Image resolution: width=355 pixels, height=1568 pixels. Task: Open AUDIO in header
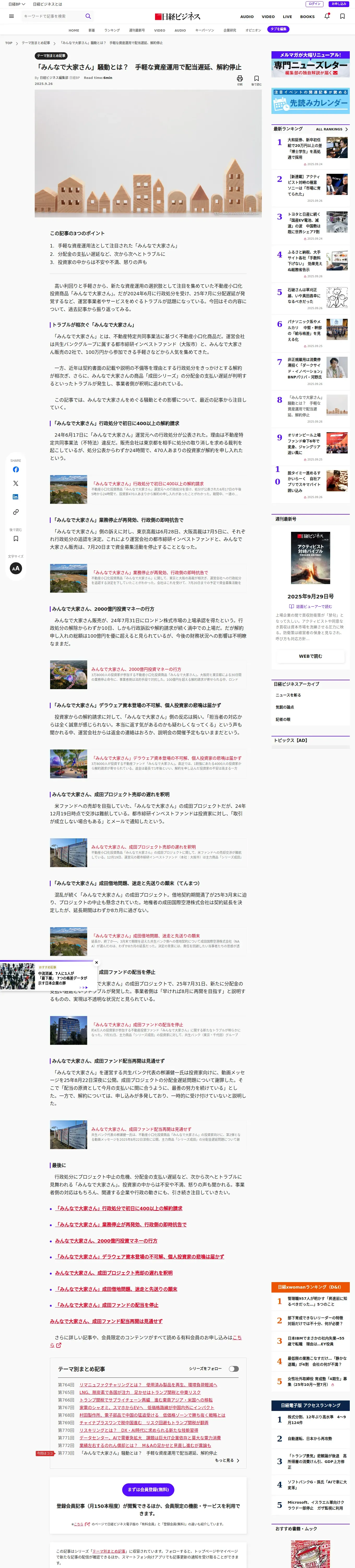pos(247,17)
